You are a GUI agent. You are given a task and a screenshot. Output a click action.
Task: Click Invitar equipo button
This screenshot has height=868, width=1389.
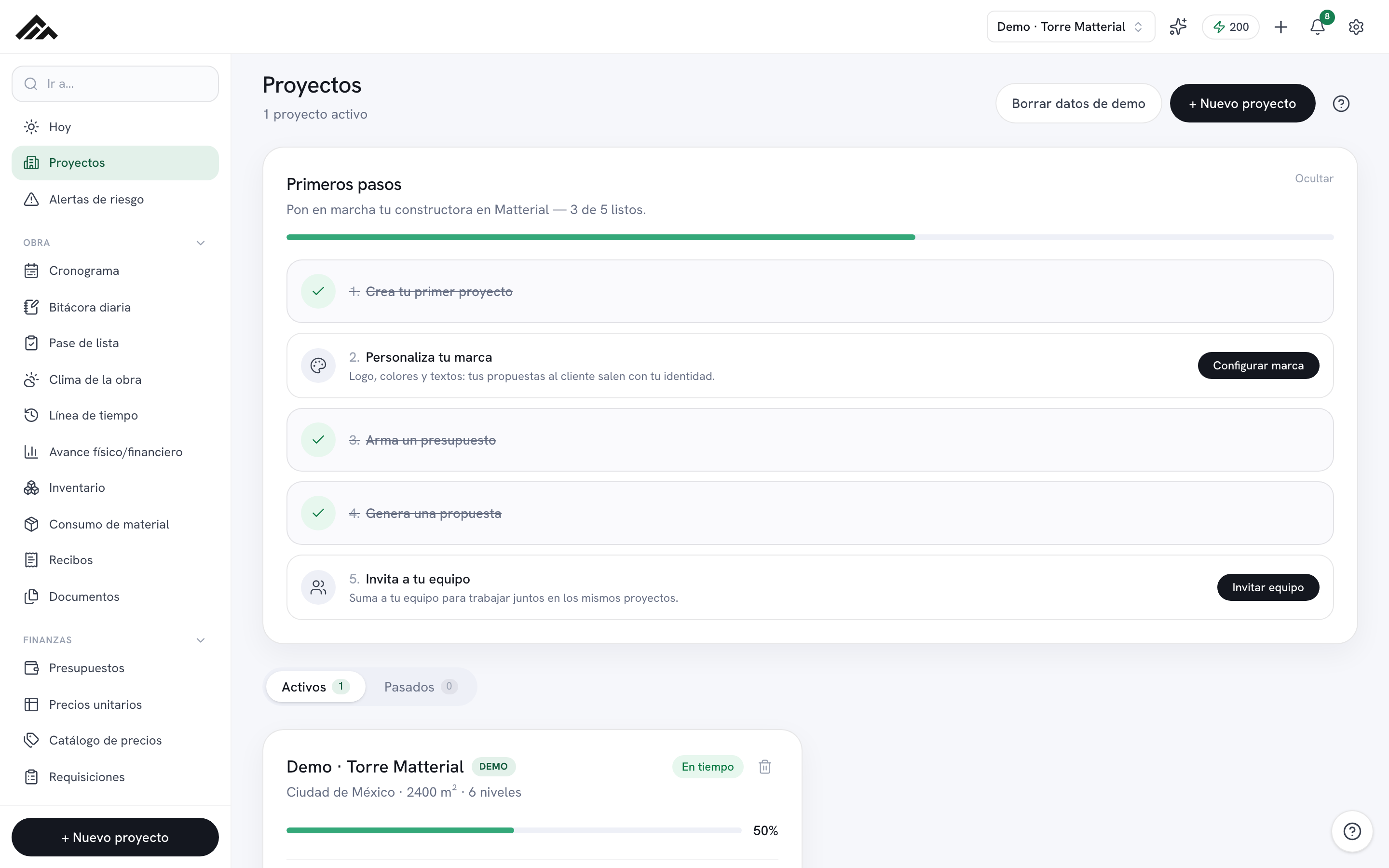pos(1268,587)
